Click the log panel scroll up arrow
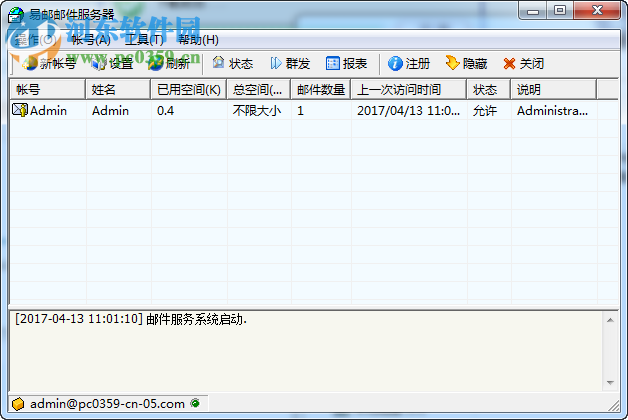Viewport: 628px width, 420px height. [610, 320]
